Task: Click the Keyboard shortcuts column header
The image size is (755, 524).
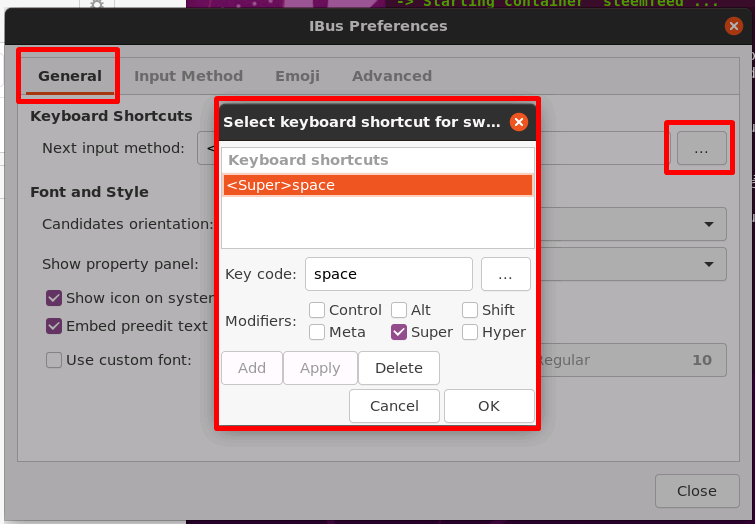Action: click(x=378, y=160)
